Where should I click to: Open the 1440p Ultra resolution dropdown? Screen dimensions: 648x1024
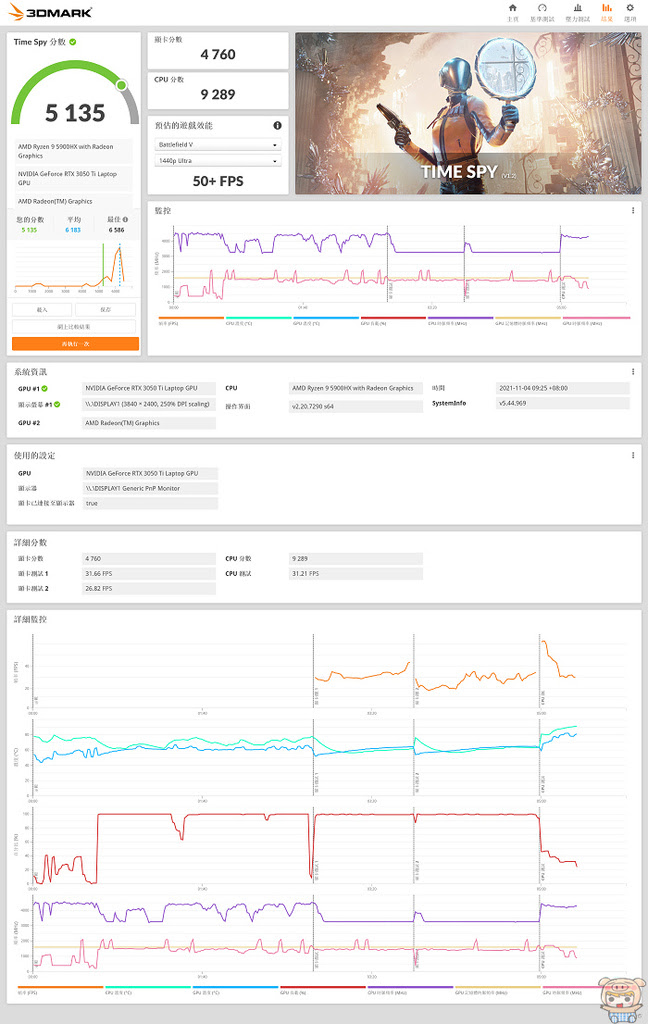pos(218,161)
